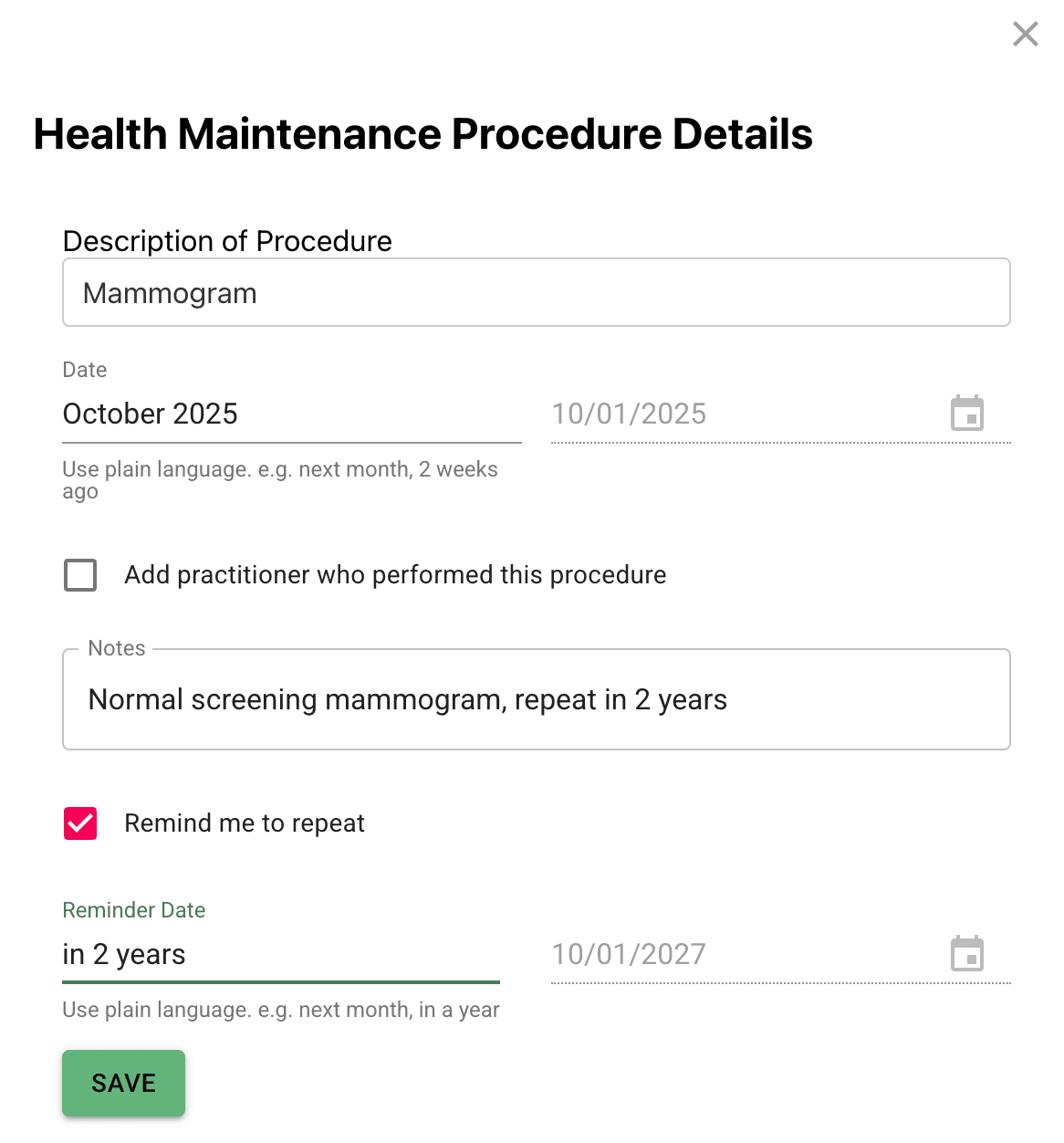
Task: Open the calendar picker beside 10/01/2027
Action: [x=967, y=953]
